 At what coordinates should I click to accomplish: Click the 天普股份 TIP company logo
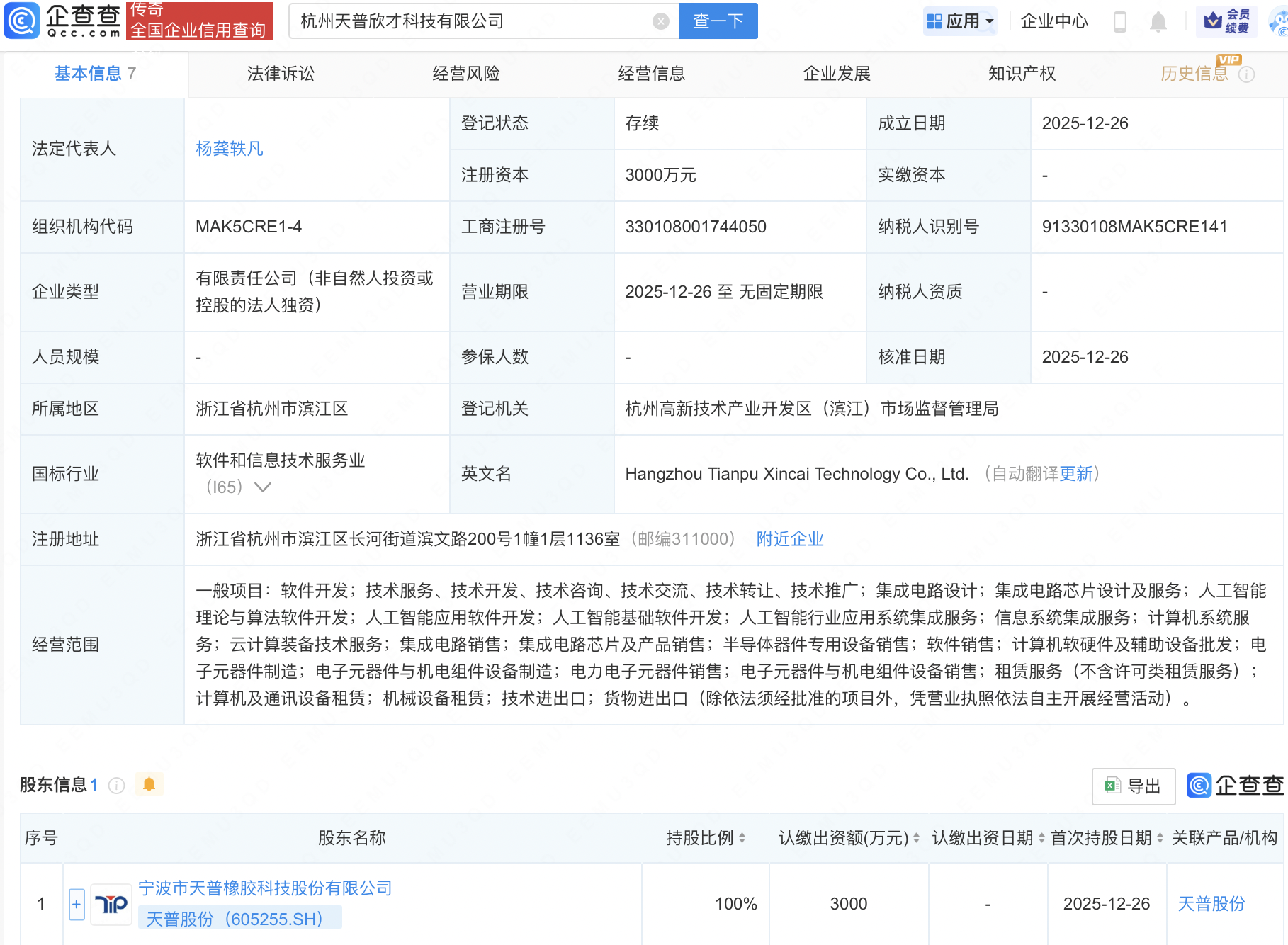(111, 904)
